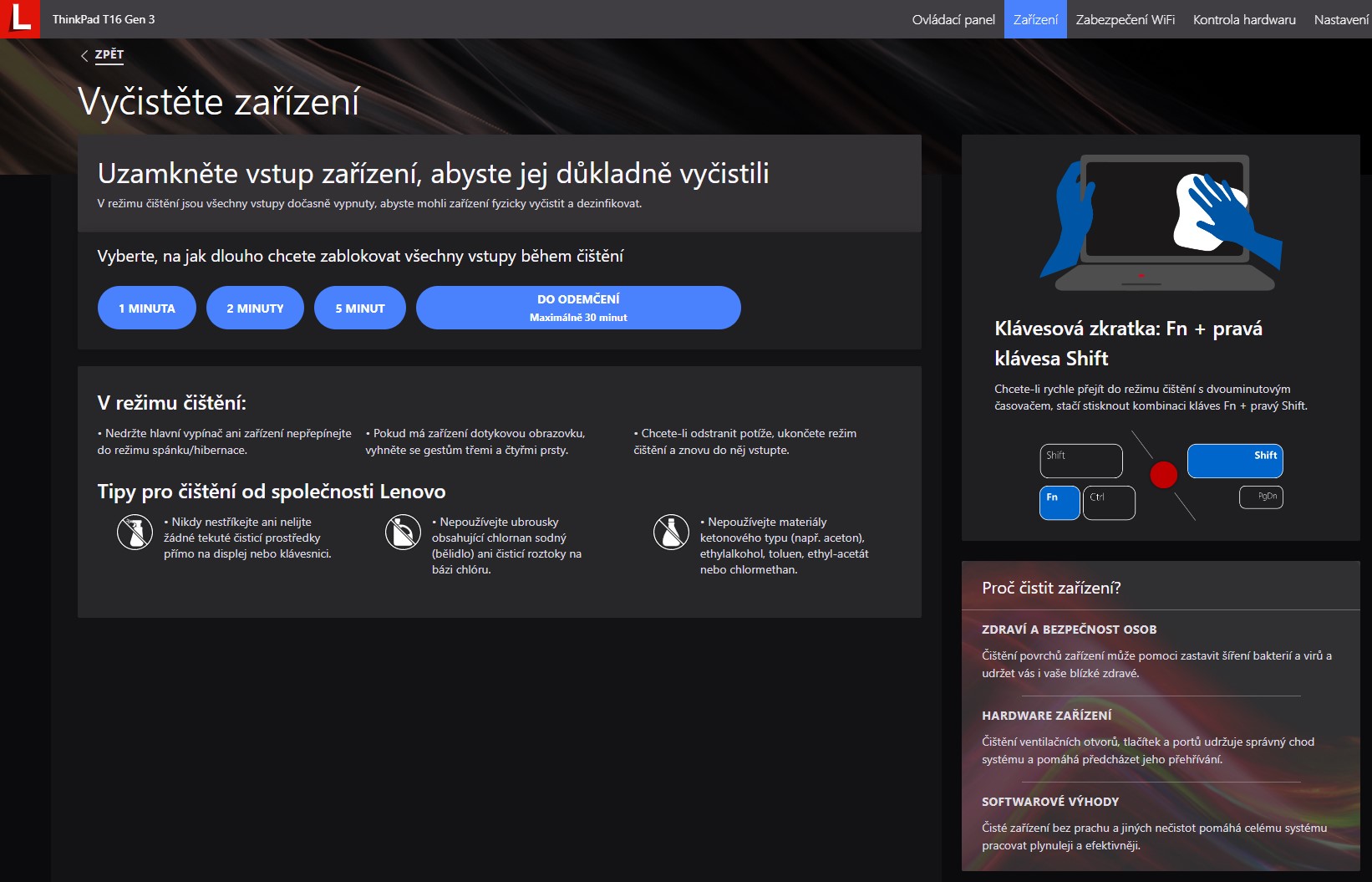Image resolution: width=1372 pixels, height=882 pixels.
Task: Lock inputs for 1 MINUTA
Action: [147, 308]
